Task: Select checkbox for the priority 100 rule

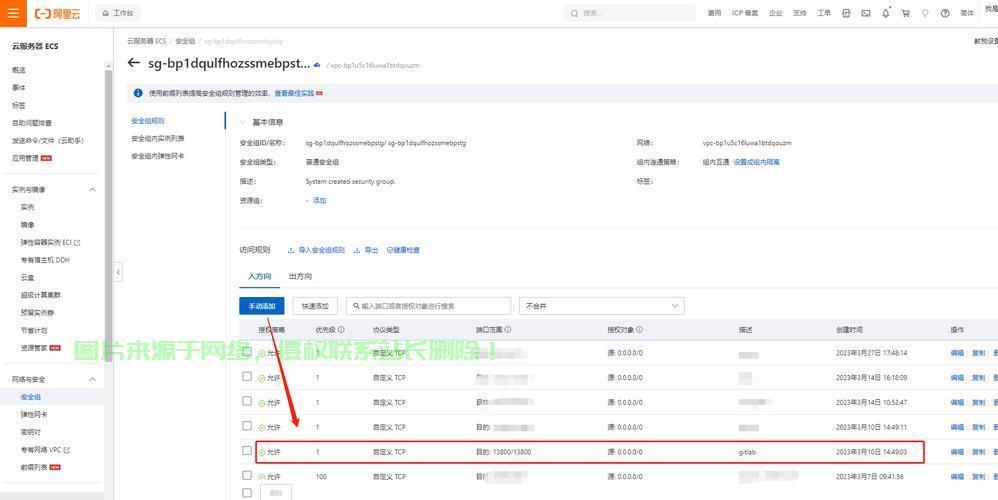Action: coord(247,475)
